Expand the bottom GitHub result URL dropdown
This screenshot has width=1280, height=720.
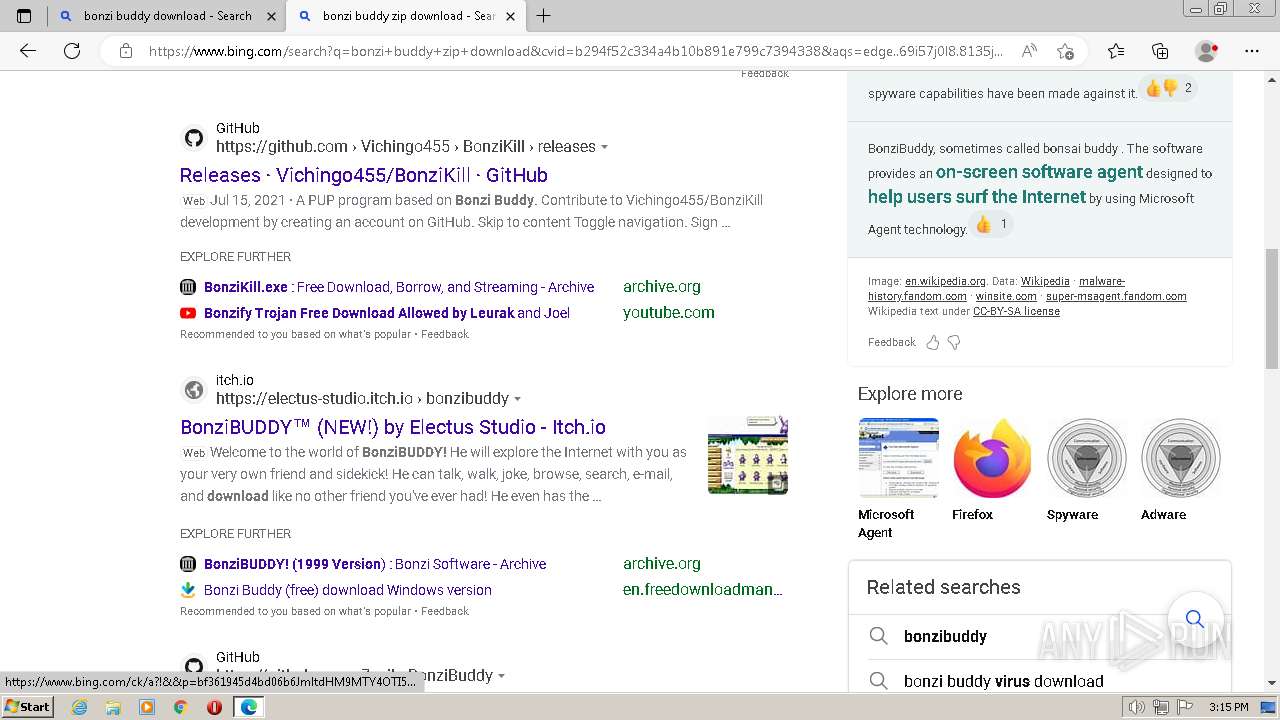coord(501,676)
